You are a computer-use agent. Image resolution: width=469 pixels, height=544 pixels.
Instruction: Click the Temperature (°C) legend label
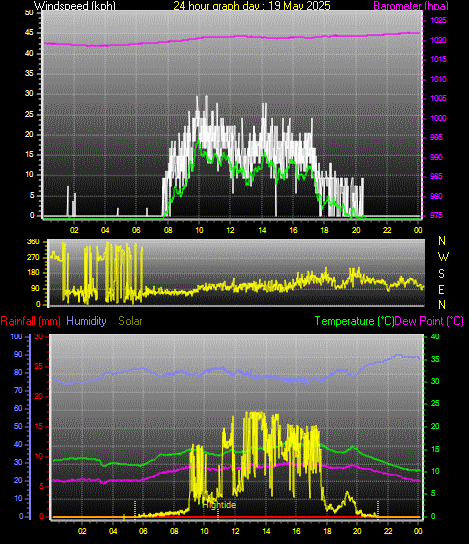[x=354, y=321]
